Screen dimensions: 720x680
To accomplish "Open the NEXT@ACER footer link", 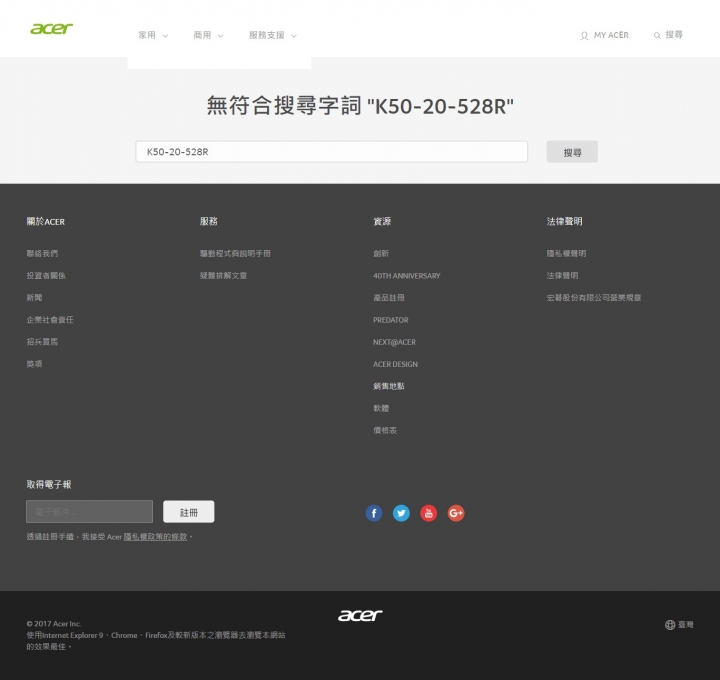I will pyautogui.click(x=394, y=342).
